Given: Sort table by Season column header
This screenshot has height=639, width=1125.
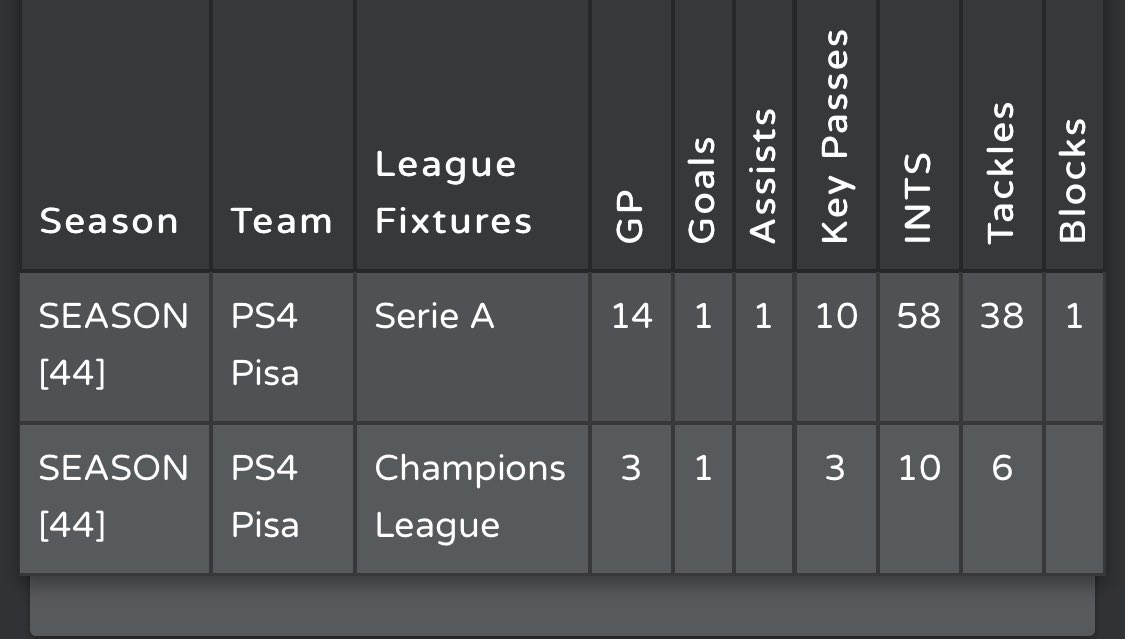Looking at the screenshot, I should point(109,221).
